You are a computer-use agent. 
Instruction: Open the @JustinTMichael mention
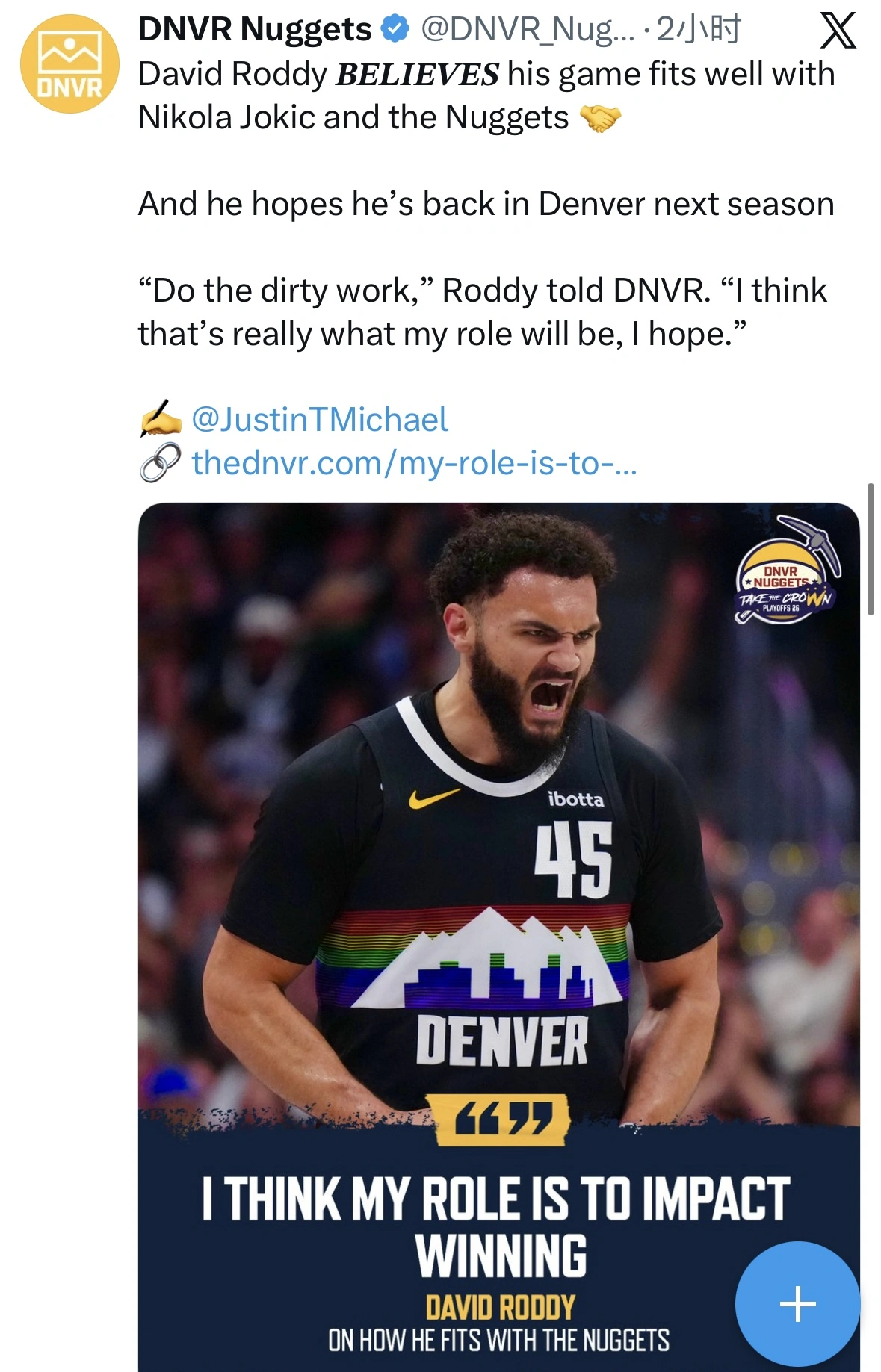[x=319, y=419]
